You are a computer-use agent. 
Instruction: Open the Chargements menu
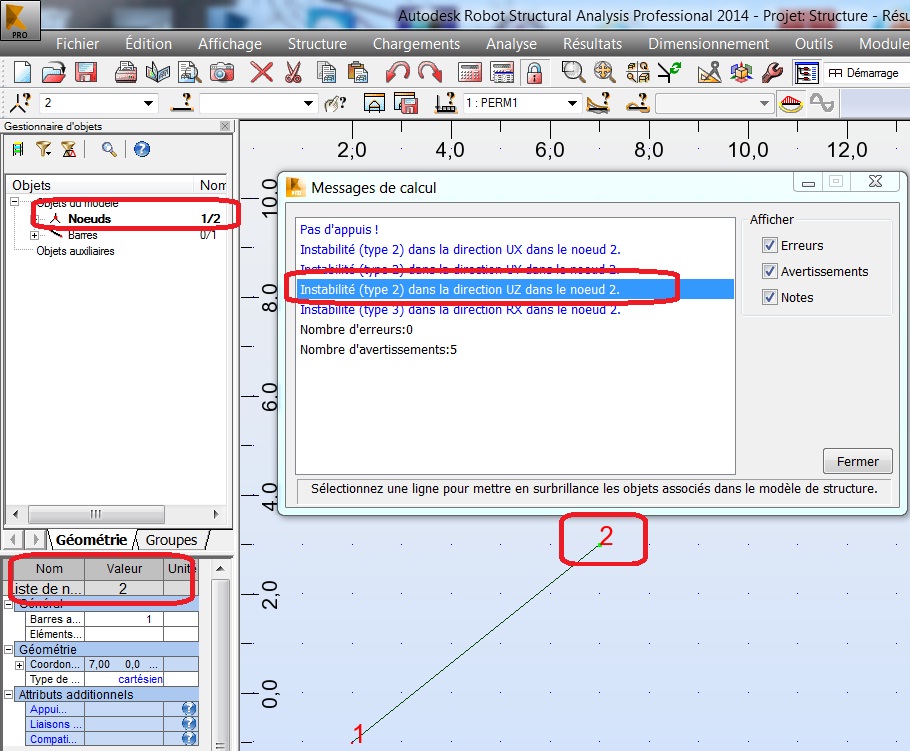[x=416, y=44]
